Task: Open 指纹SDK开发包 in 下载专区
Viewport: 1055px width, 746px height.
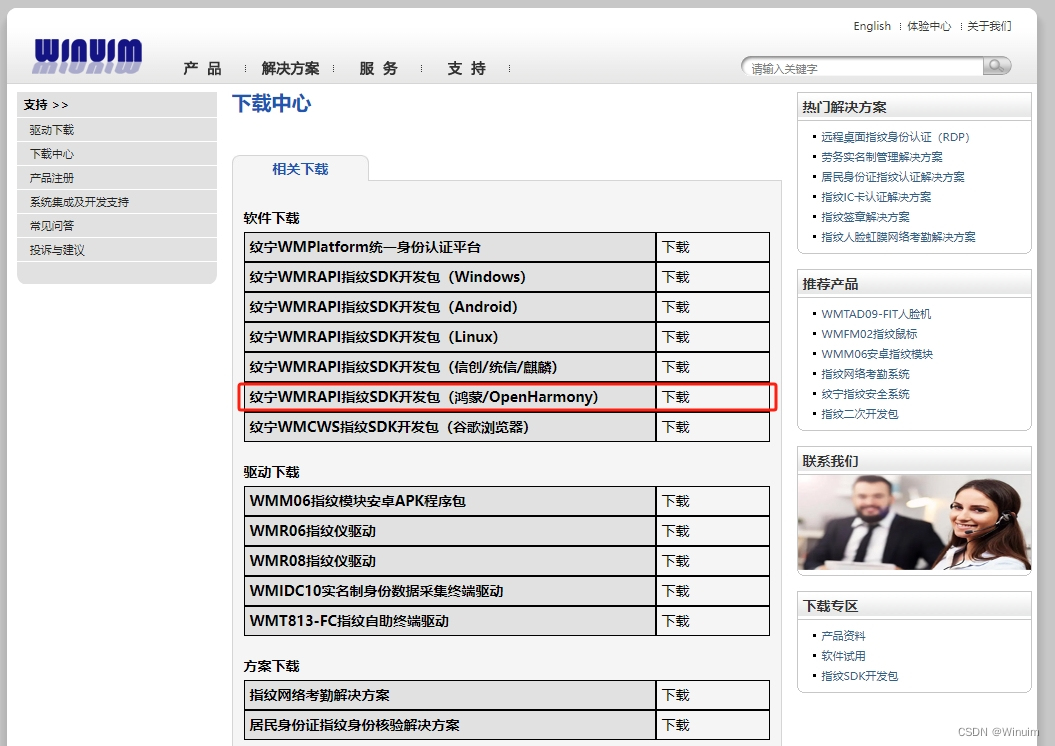Action: pos(859,676)
